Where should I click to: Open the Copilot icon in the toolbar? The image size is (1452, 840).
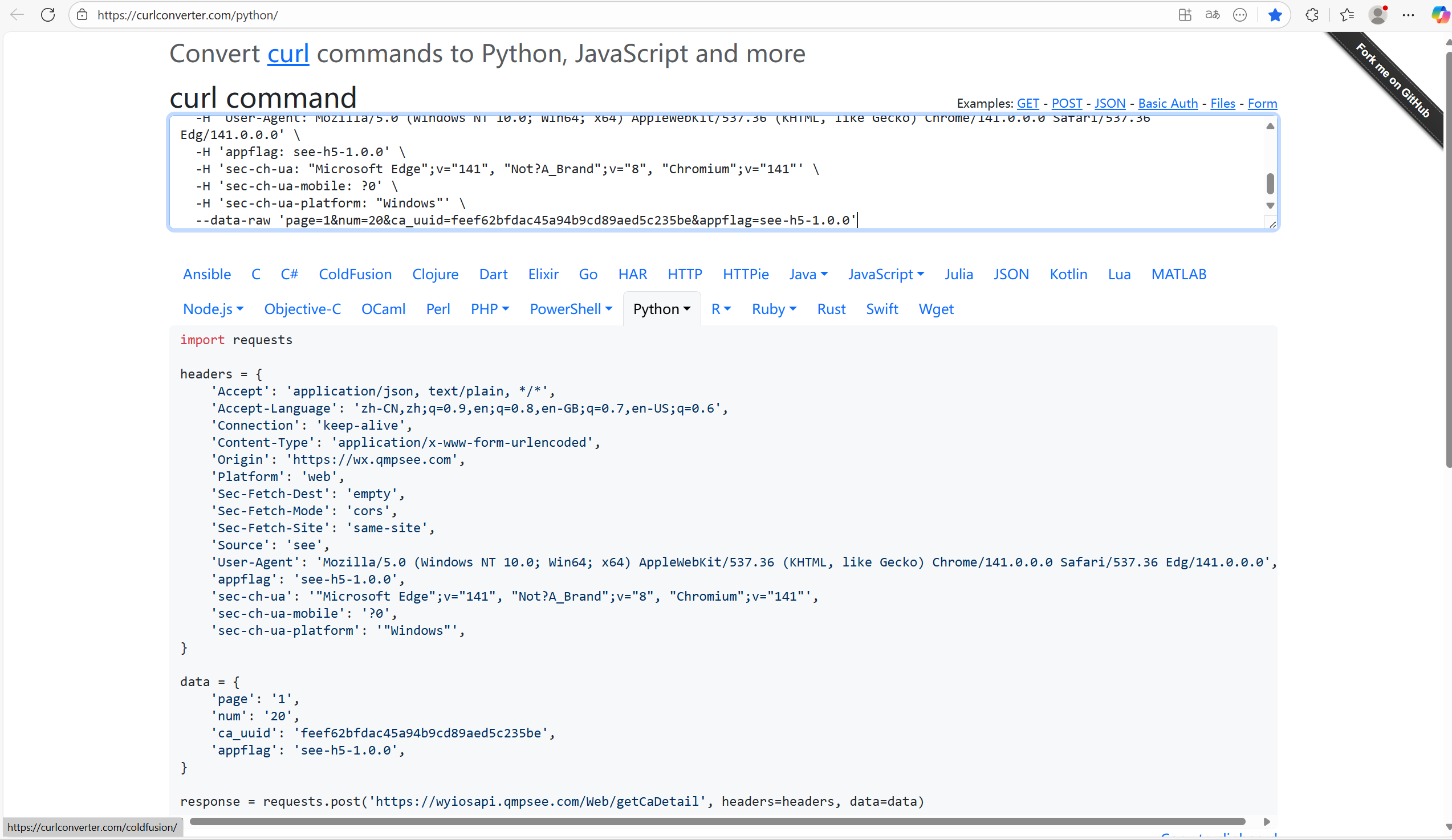1439,15
